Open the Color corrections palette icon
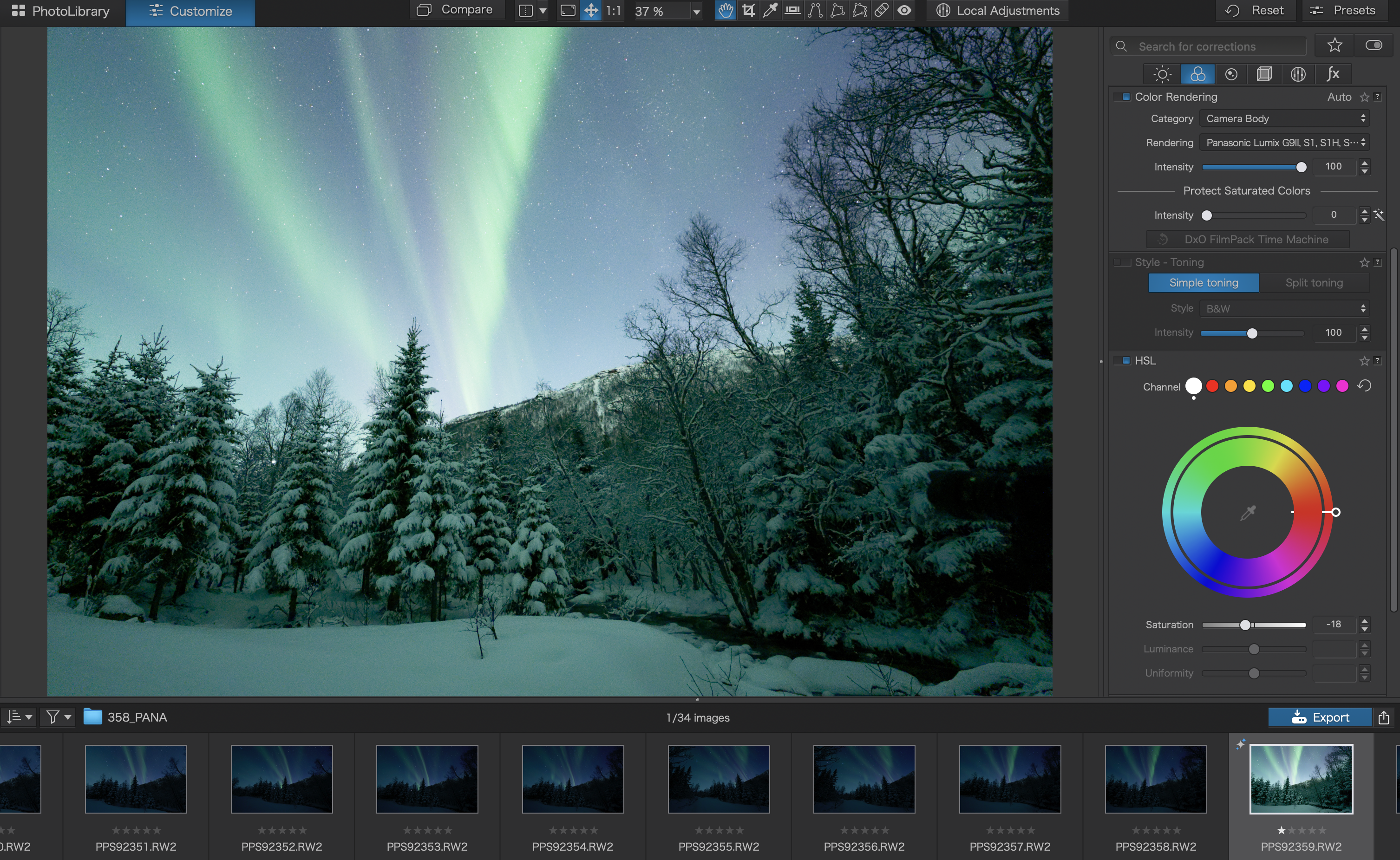Image resolution: width=1400 pixels, height=860 pixels. coord(1197,74)
